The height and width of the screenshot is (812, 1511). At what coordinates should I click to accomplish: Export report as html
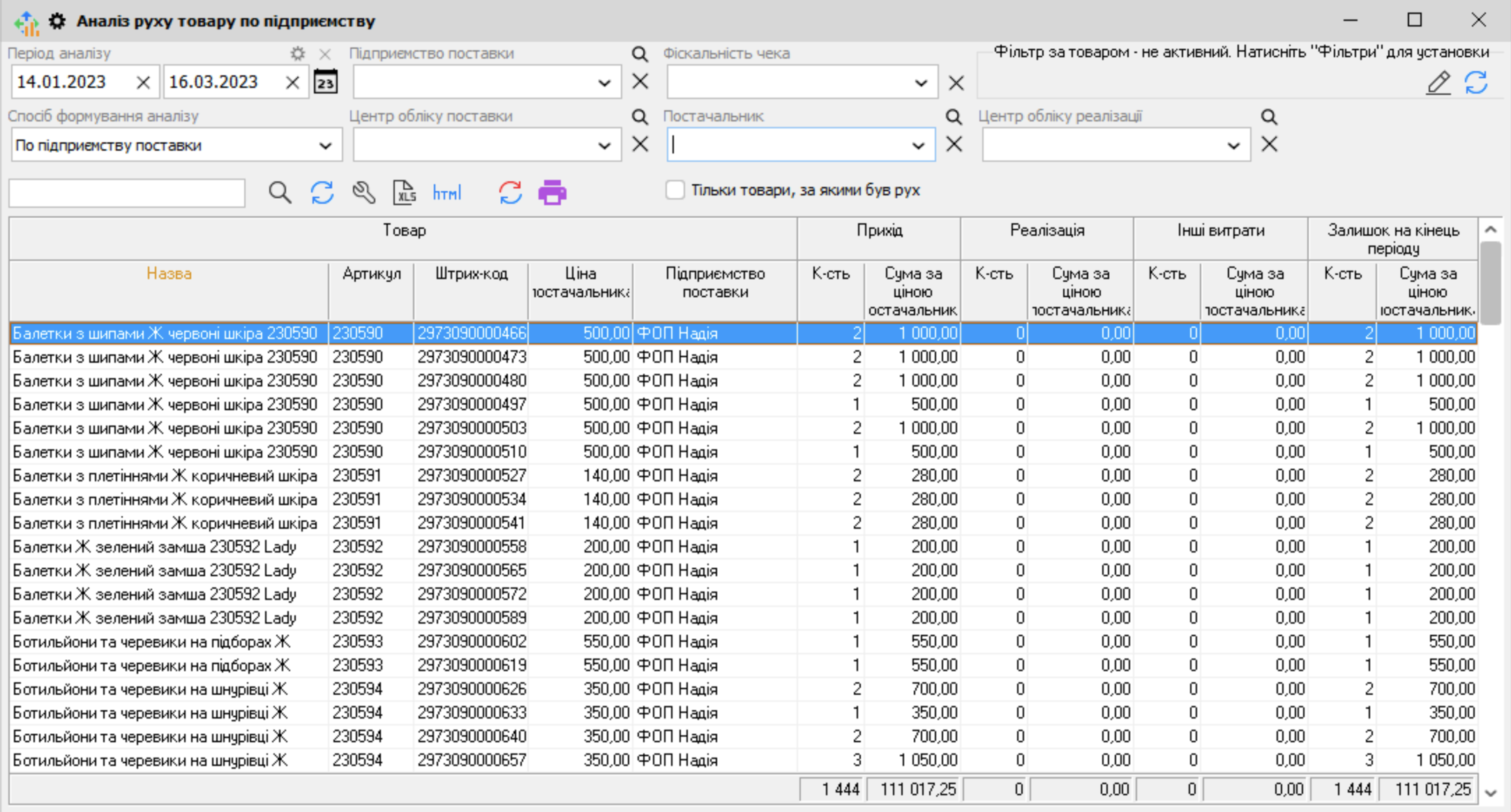tap(446, 193)
